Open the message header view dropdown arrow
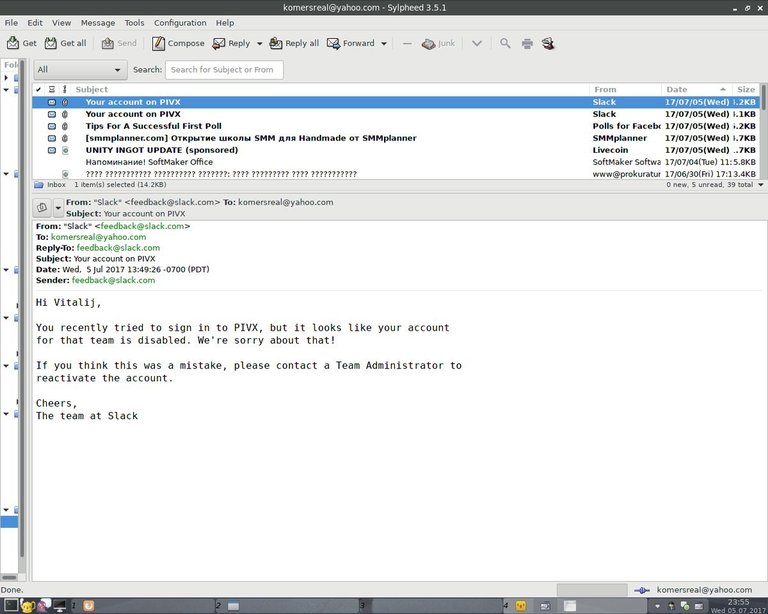768x614 pixels. coord(58,208)
